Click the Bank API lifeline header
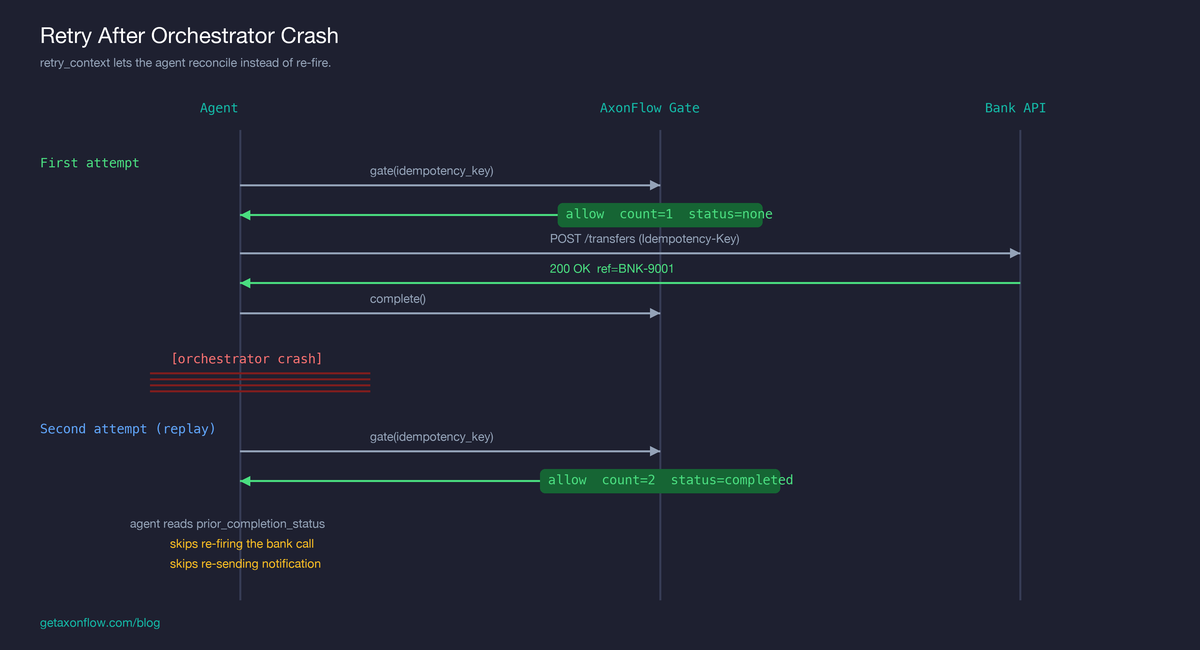 [x=1015, y=107]
